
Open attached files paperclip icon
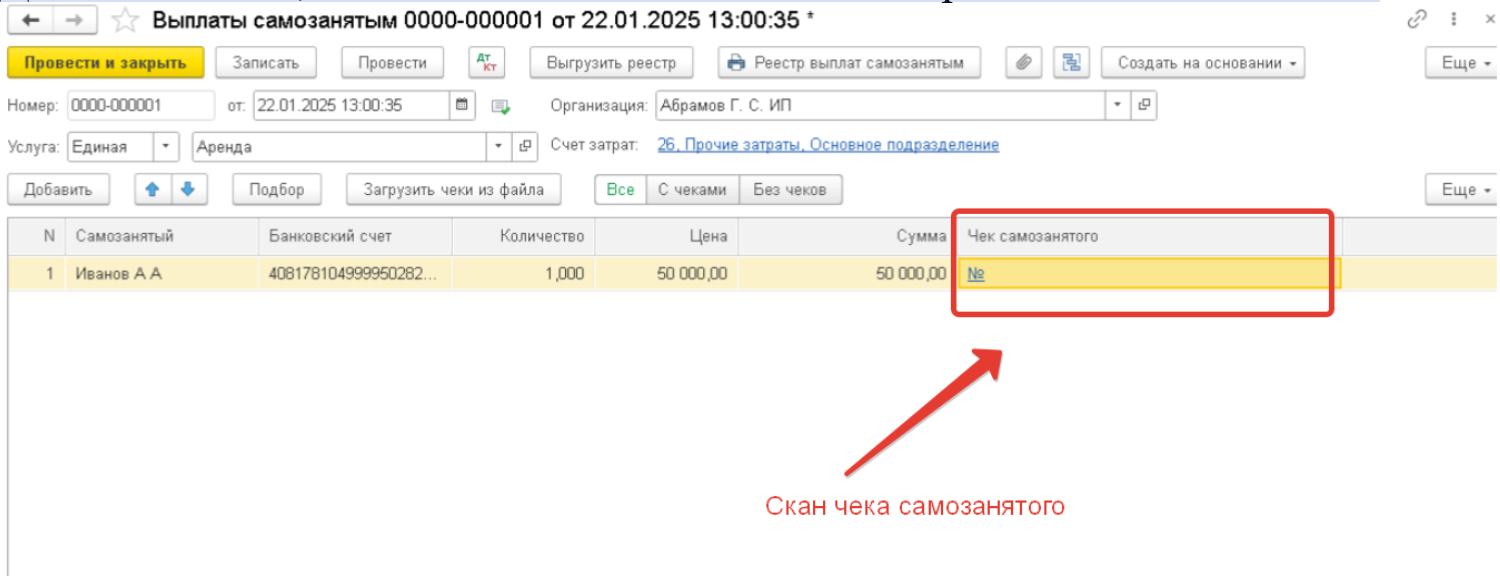[1023, 62]
